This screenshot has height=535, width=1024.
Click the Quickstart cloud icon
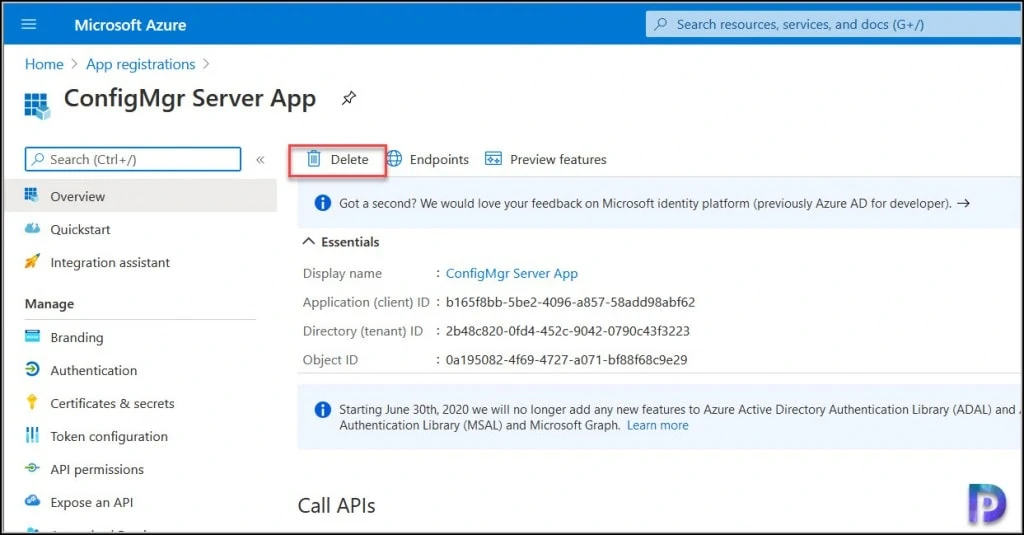[32, 229]
